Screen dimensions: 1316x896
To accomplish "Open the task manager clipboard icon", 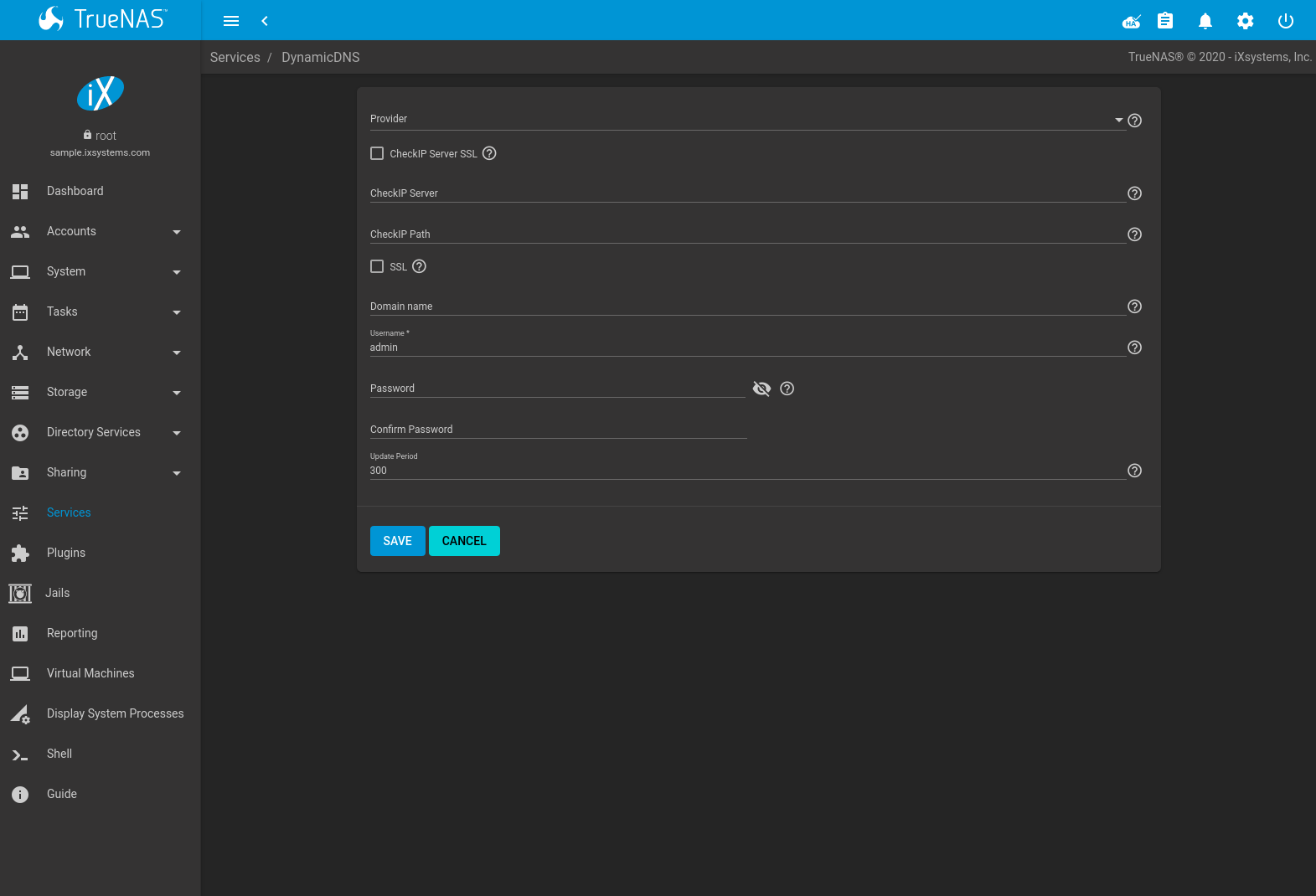I will click(1165, 21).
